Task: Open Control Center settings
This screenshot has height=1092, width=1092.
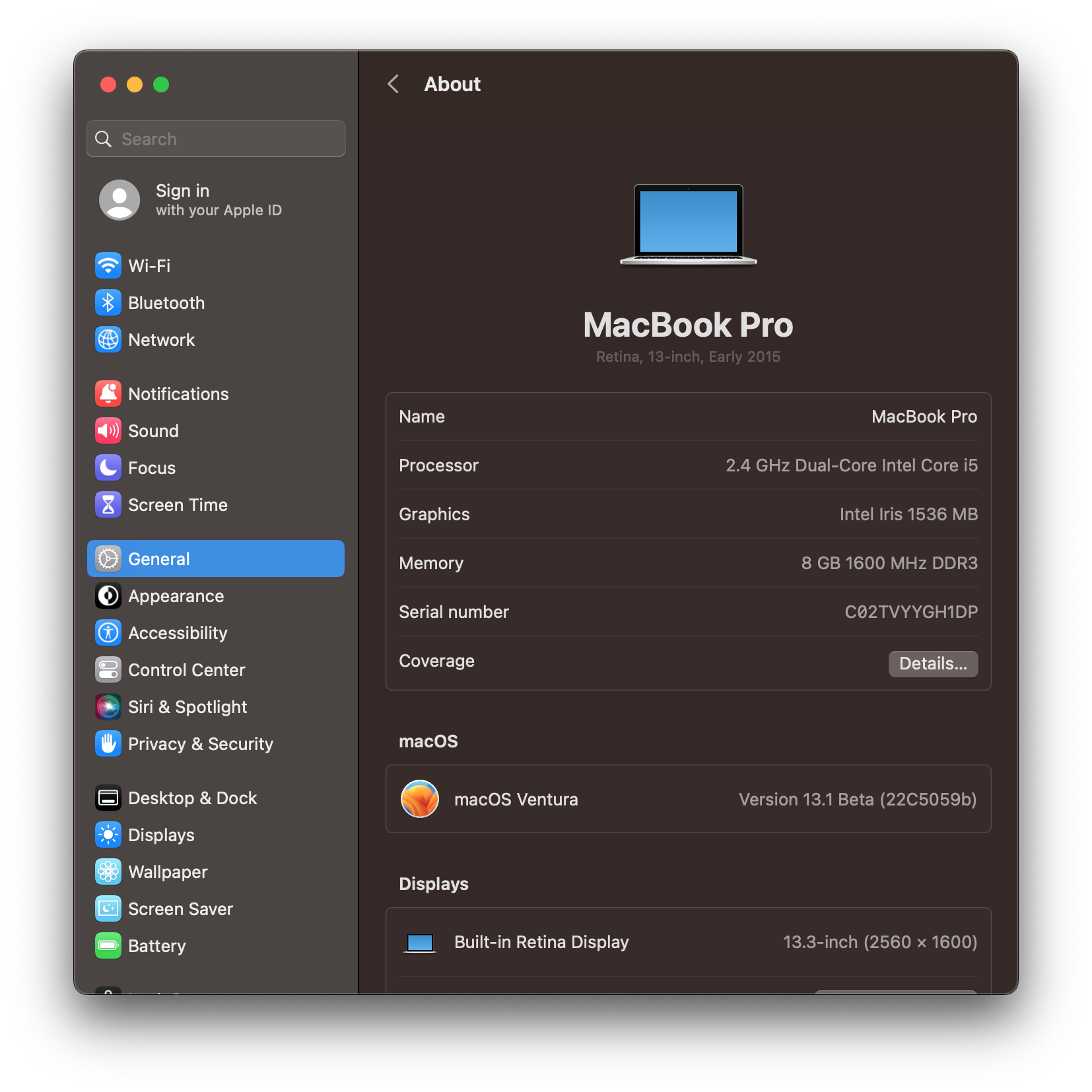Action: [x=216, y=670]
